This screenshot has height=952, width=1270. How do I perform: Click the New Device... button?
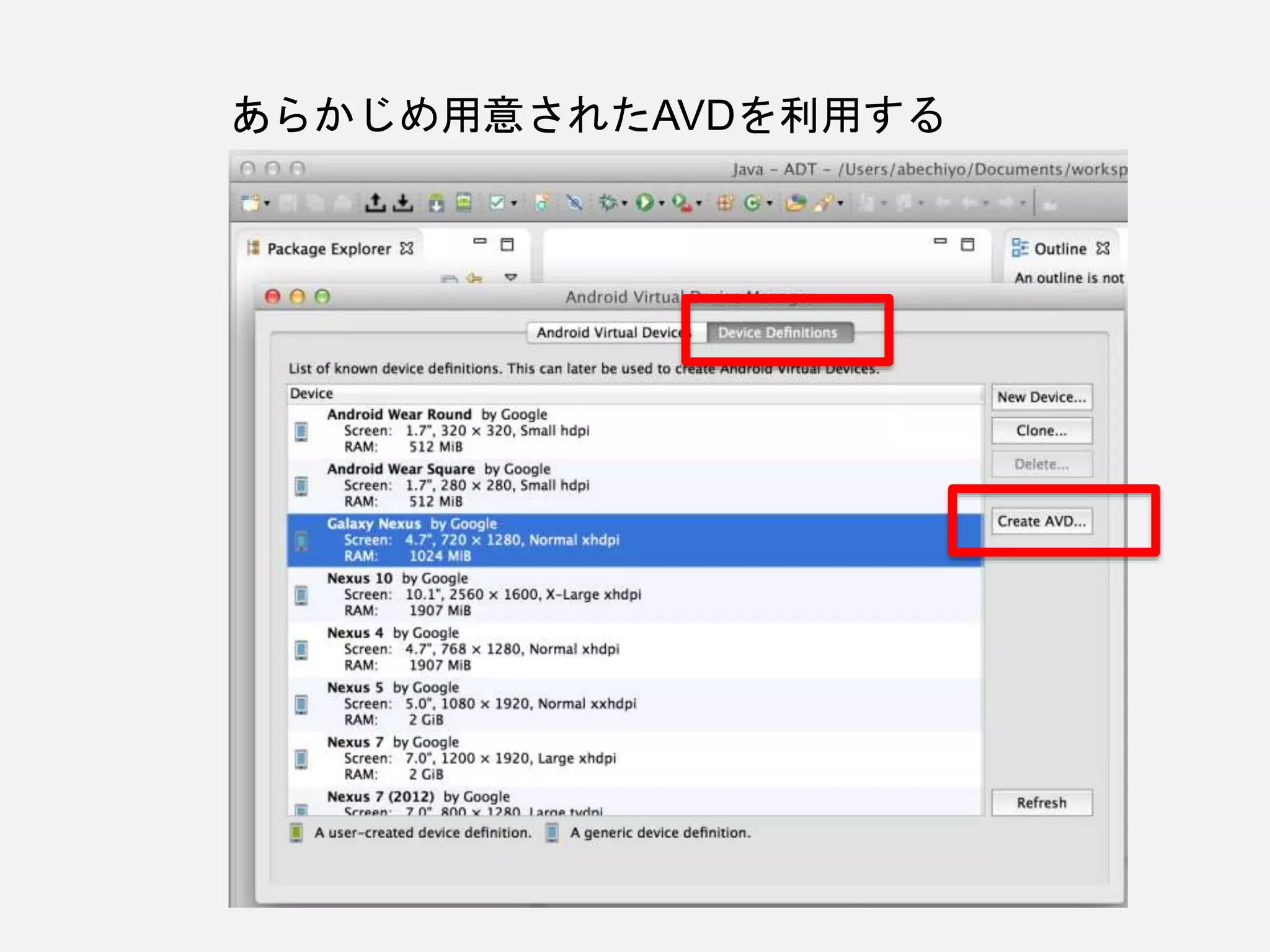[x=1042, y=397]
